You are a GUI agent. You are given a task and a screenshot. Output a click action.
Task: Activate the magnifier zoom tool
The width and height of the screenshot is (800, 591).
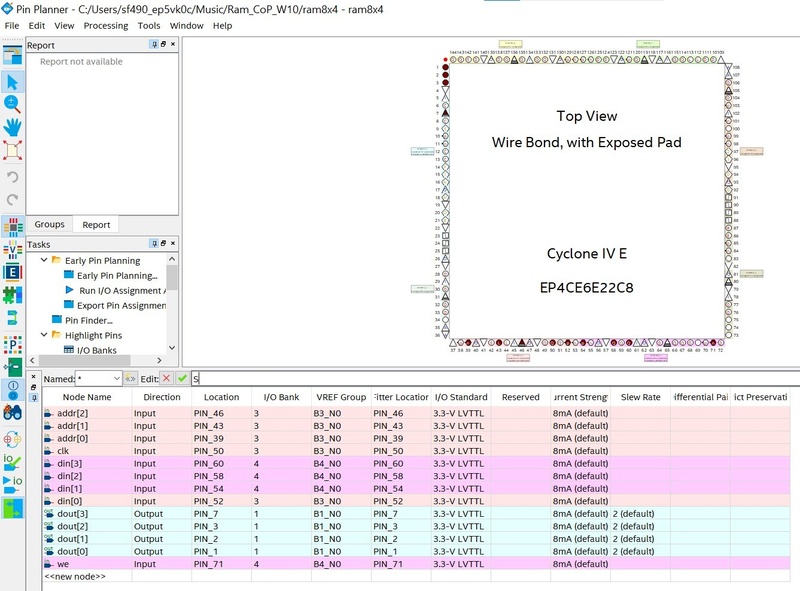(x=13, y=105)
